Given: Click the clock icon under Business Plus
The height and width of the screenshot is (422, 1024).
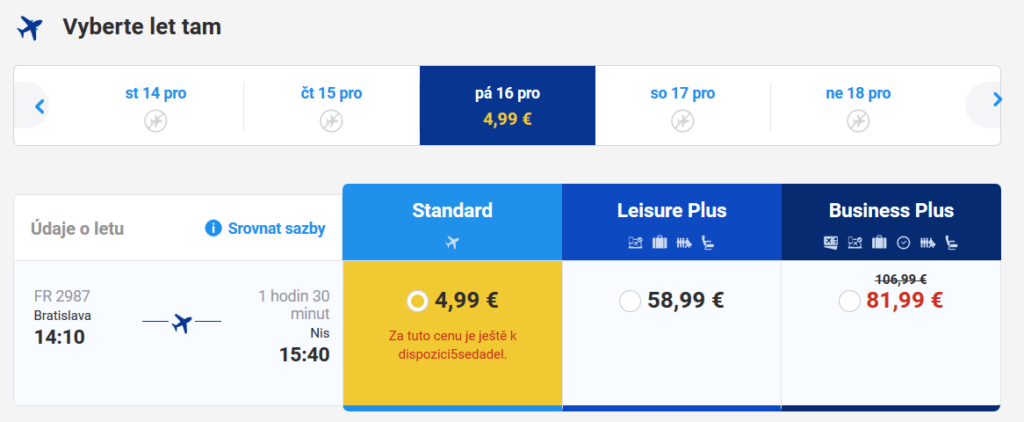Looking at the screenshot, I should pyautogui.click(x=903, y=243).
